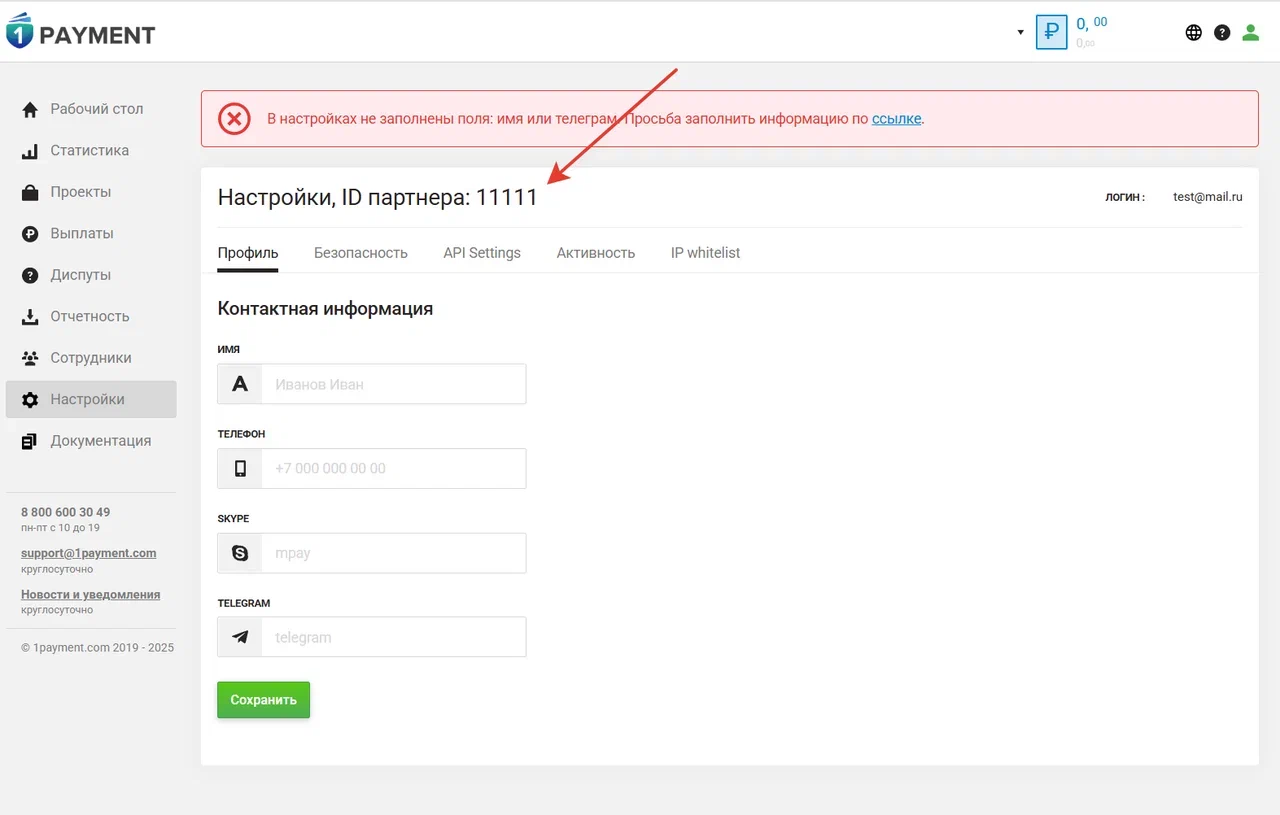Click the 1Payment logo

(80, 32)
